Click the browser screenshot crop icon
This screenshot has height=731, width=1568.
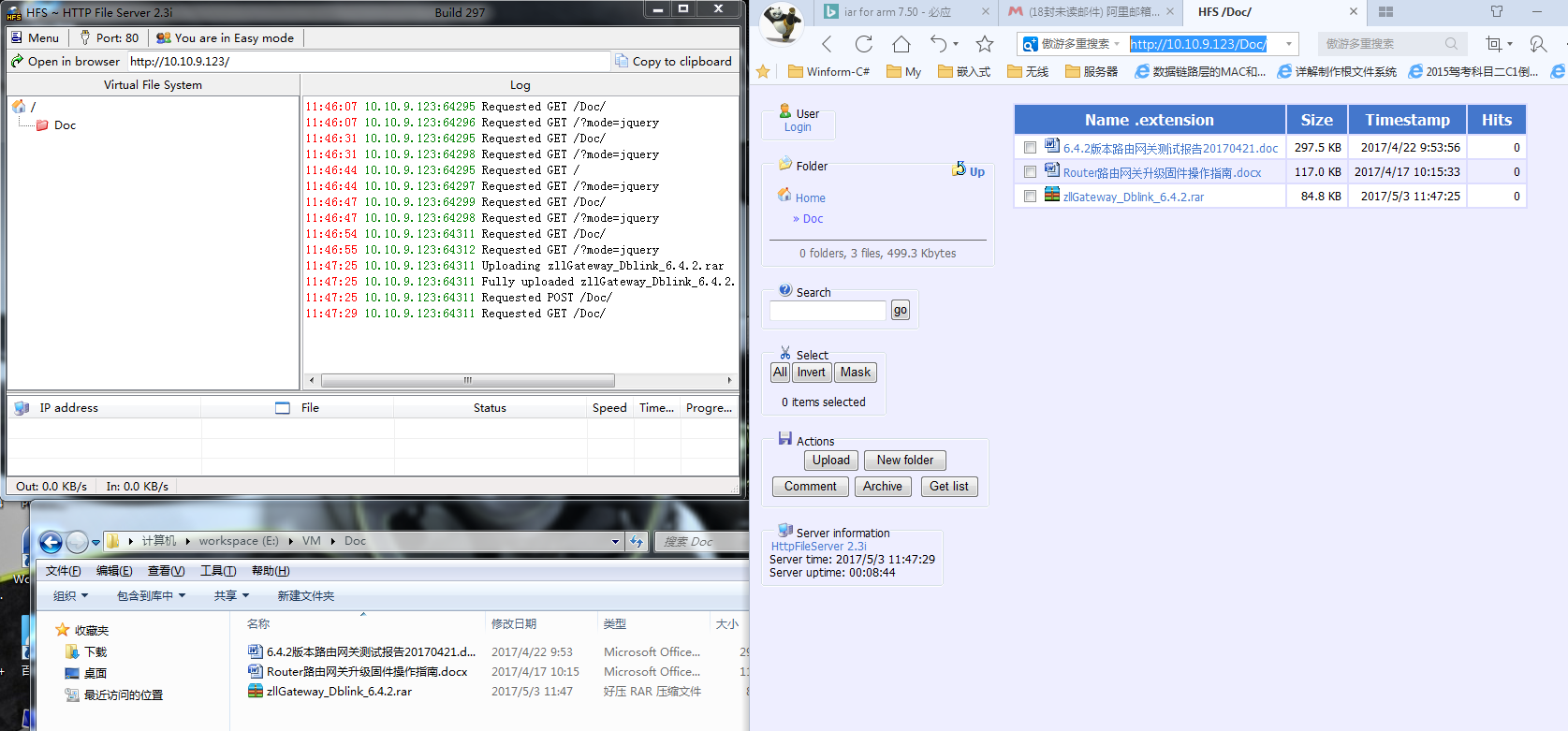pyautogui.click(x=1493, y=44)
